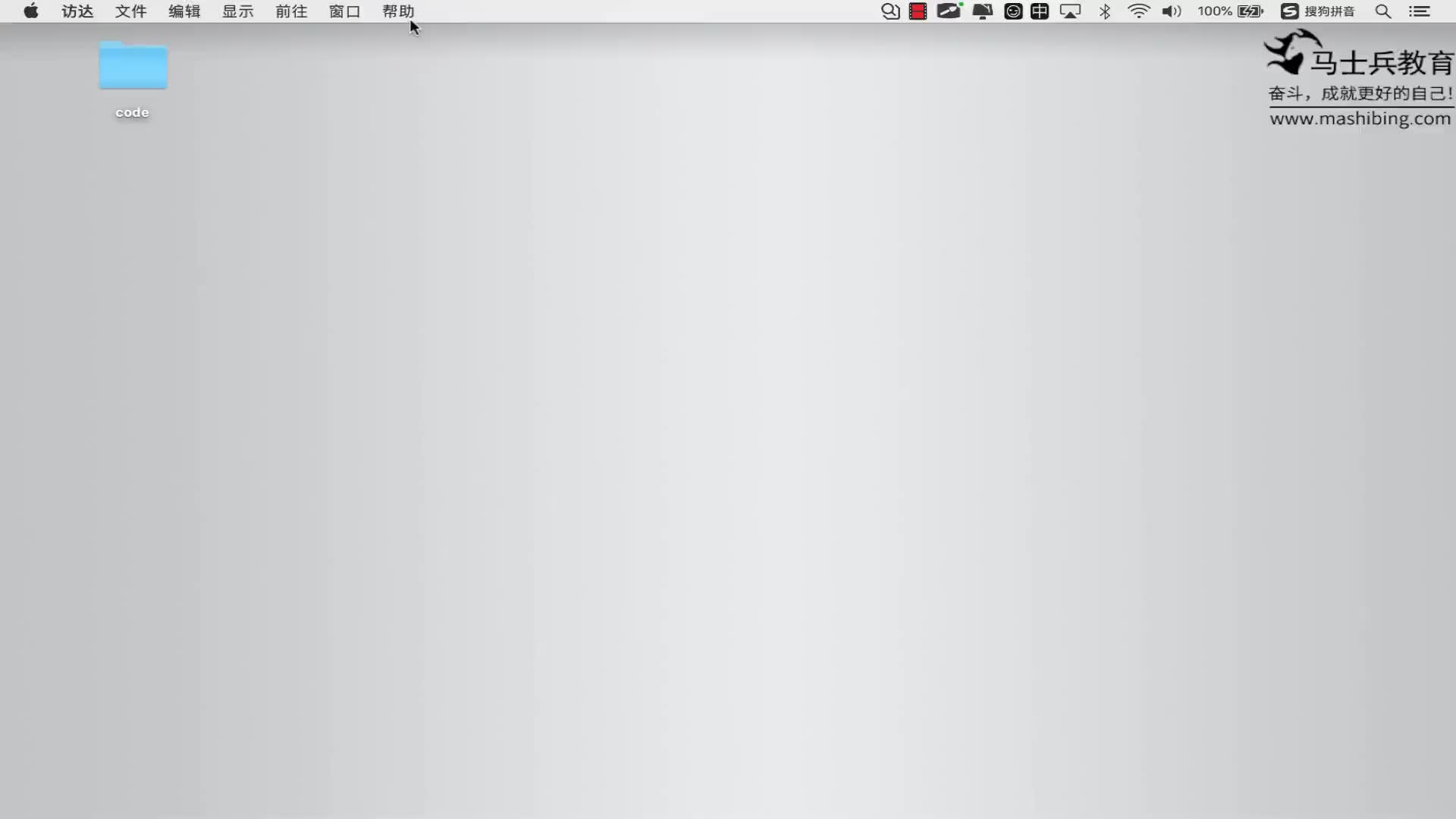Open the Apple menu

31,11
